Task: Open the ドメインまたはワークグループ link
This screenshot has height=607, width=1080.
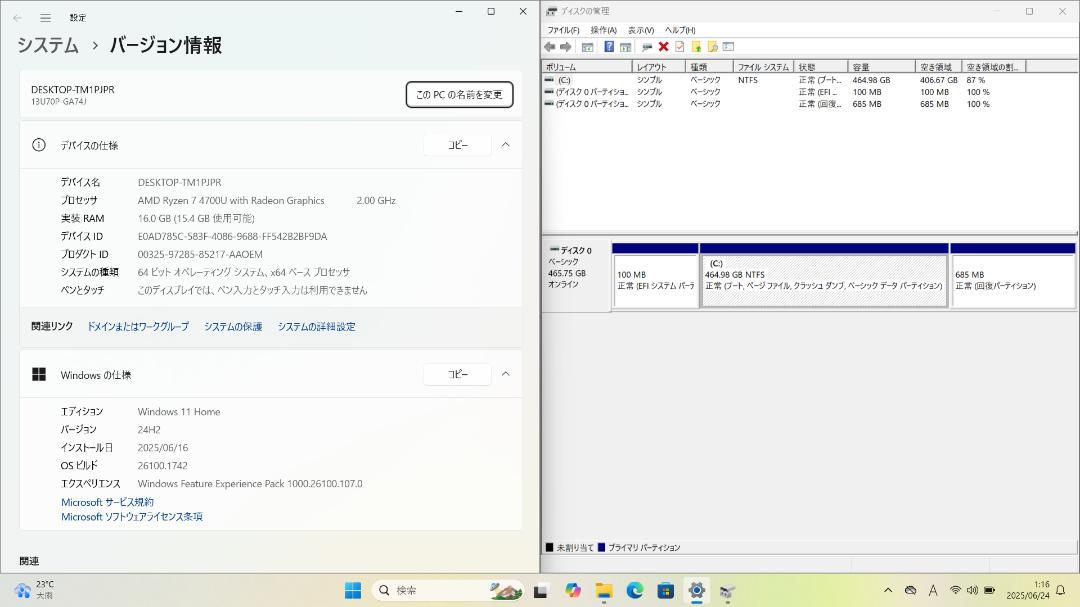Action: coord(138,327)
